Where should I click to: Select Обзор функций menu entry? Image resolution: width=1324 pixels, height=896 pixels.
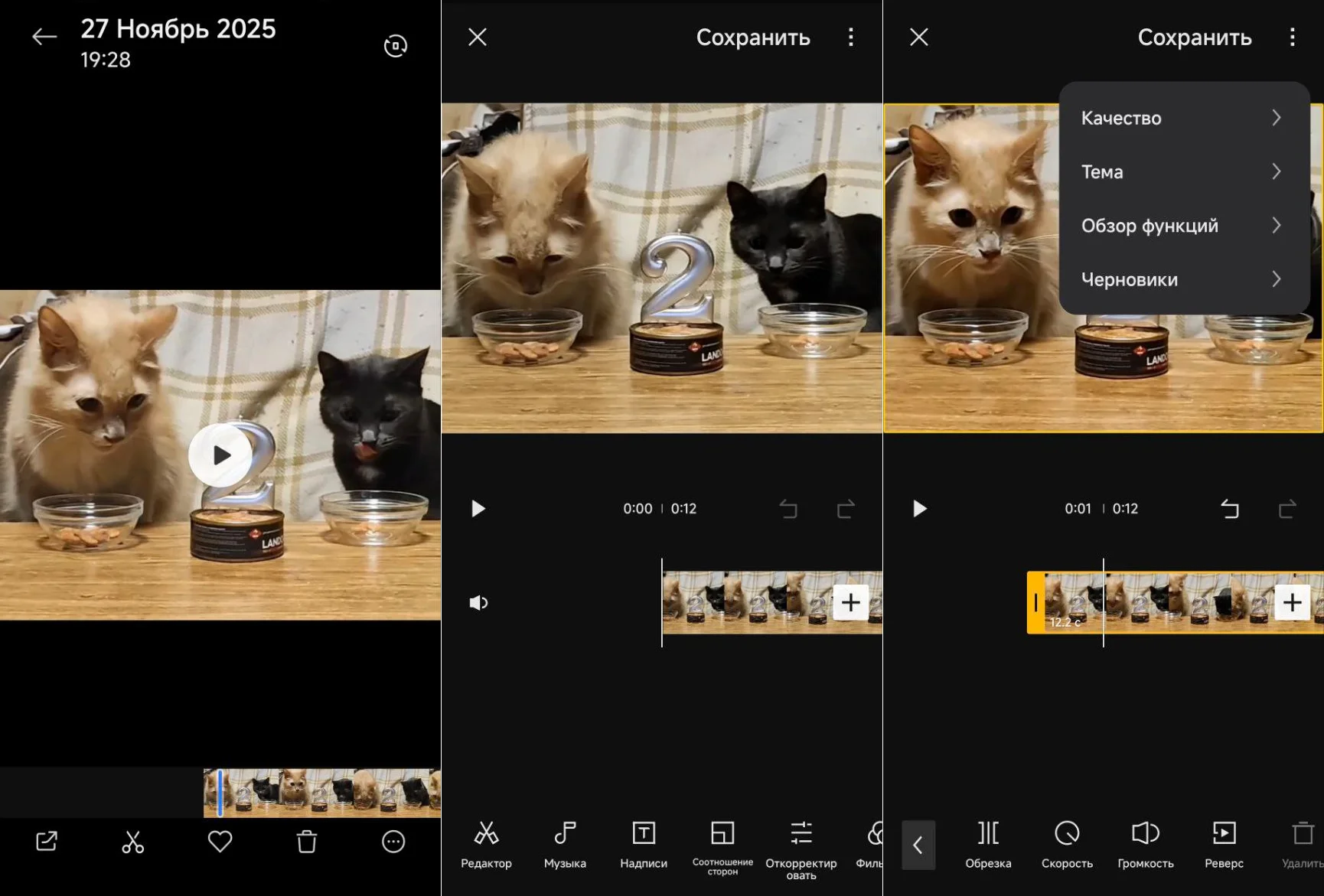1182,226
